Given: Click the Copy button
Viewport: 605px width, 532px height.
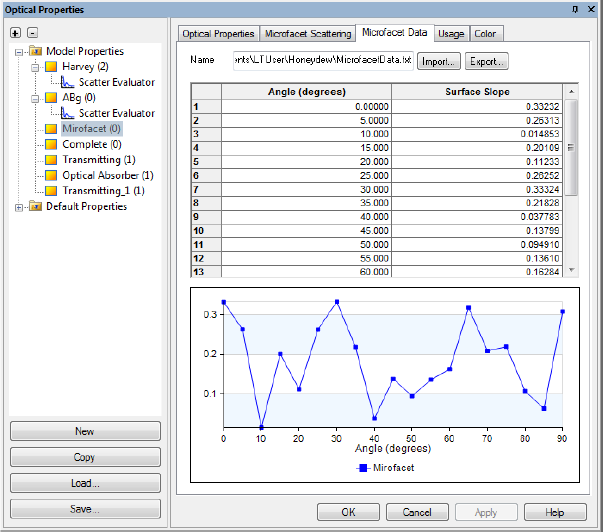Looking at the screenshot, I should [x=85, y=457].
